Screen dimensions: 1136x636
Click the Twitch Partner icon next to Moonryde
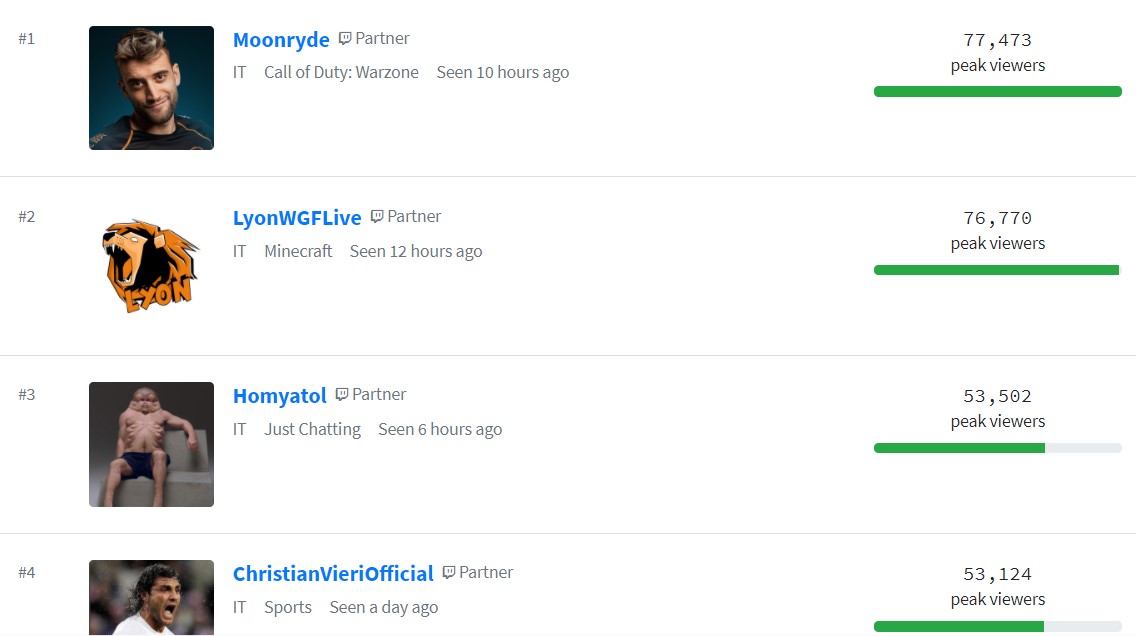(345, 38)
